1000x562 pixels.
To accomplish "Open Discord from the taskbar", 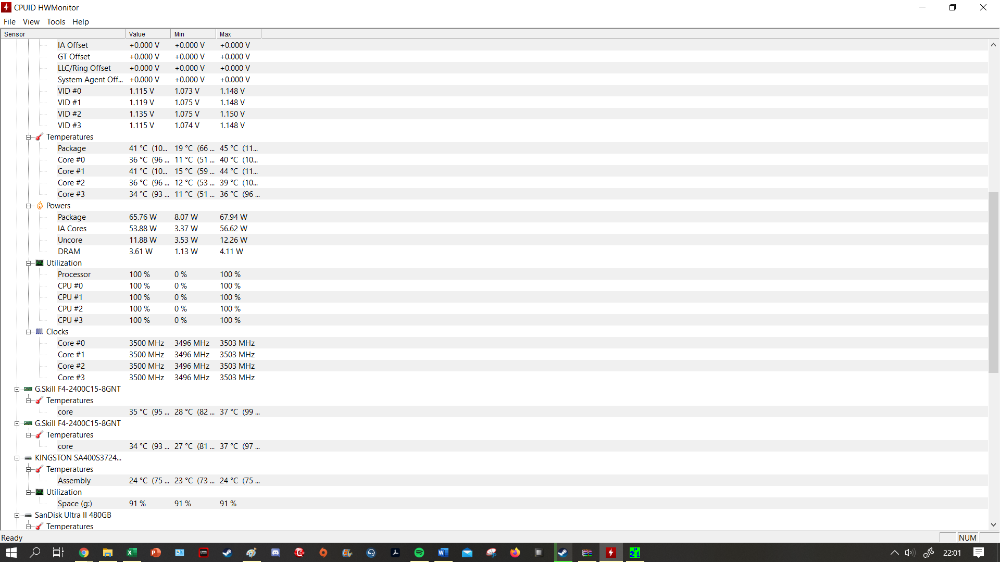I will tap(275, 552).
